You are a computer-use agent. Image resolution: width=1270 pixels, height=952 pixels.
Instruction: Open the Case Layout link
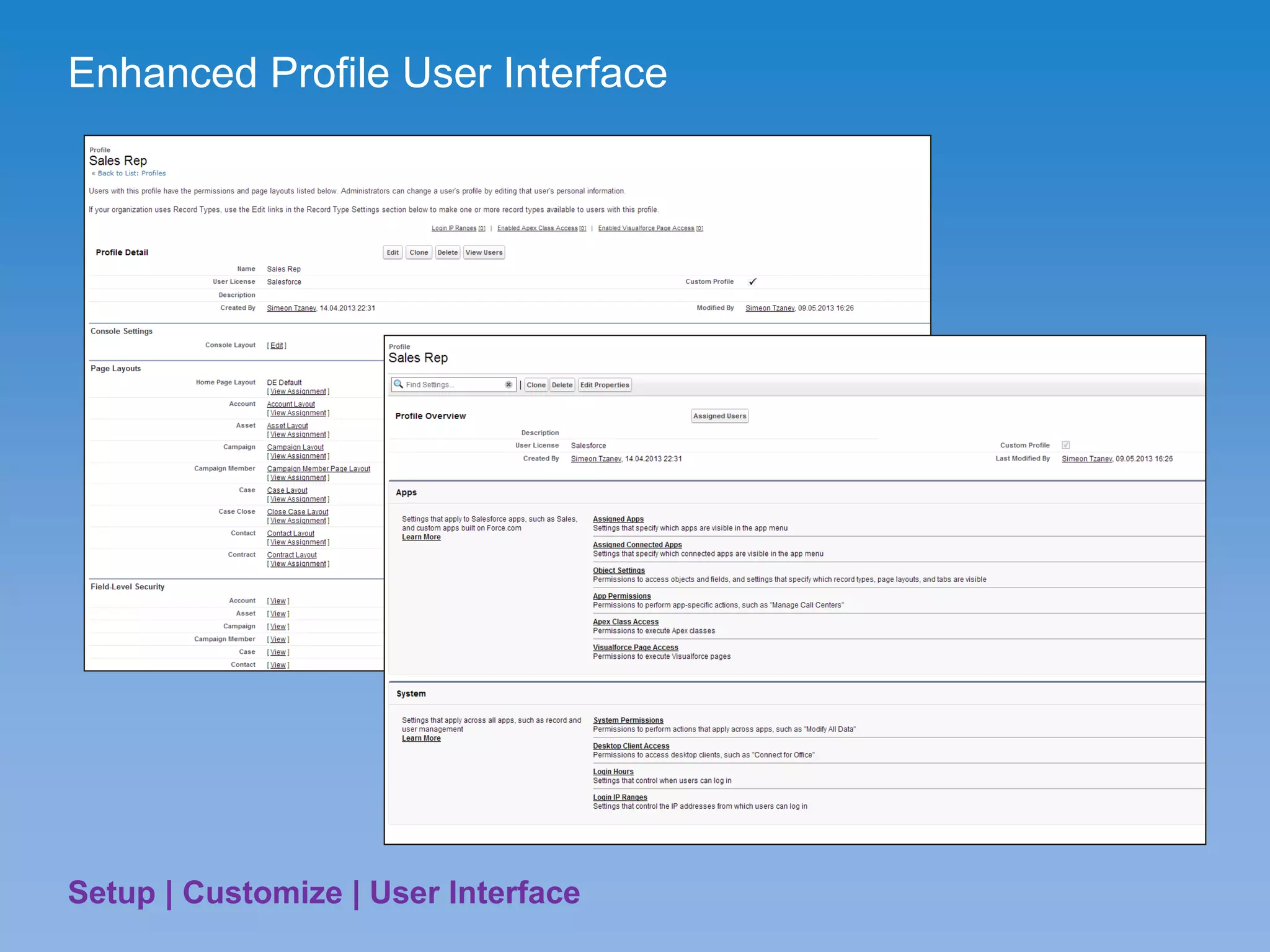click(287, 490)
